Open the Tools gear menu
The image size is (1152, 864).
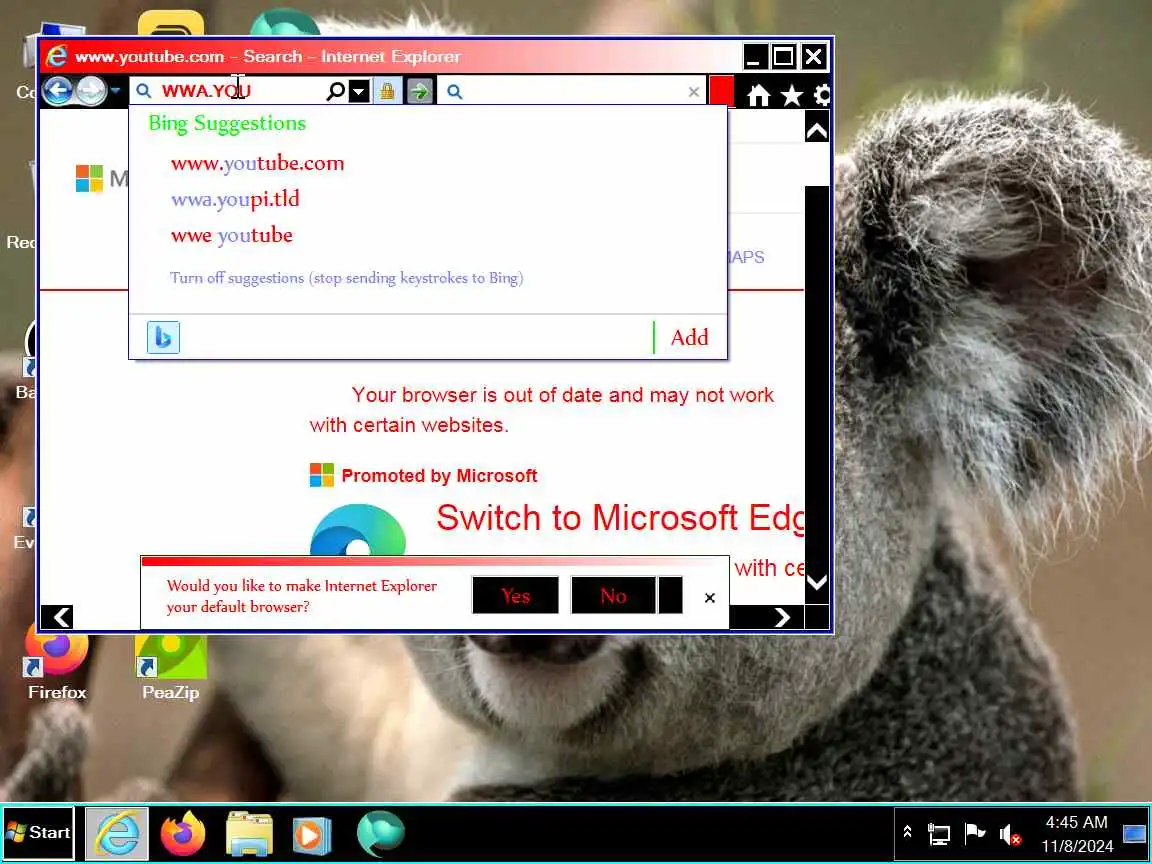pos(822,95)
